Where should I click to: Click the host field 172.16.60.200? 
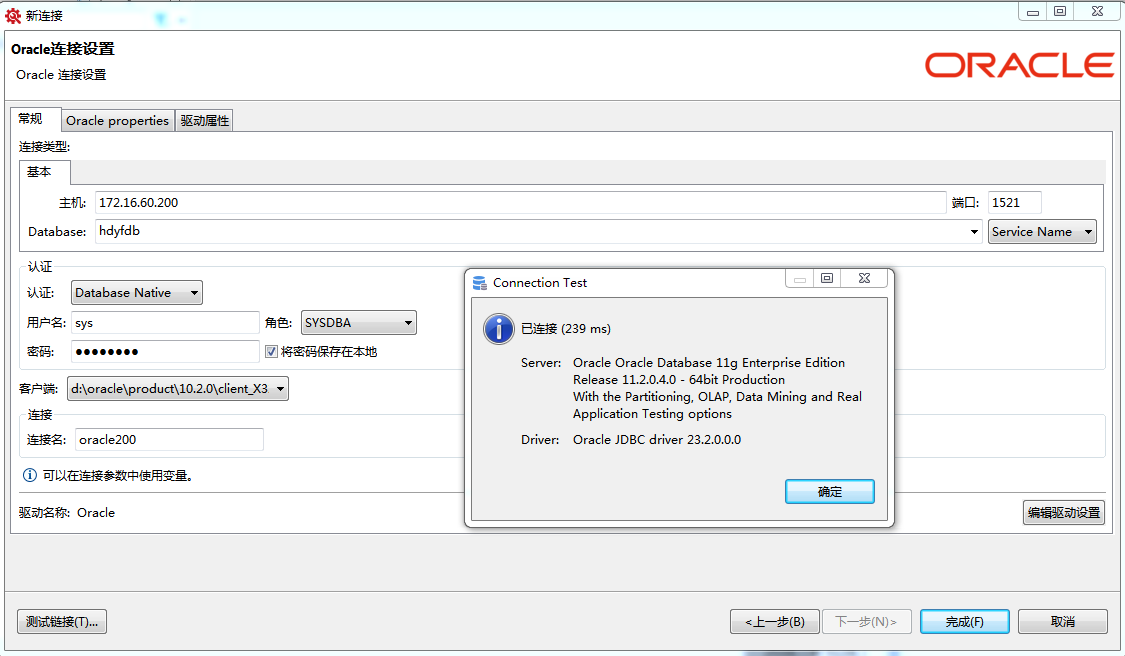tap(520, 202)
